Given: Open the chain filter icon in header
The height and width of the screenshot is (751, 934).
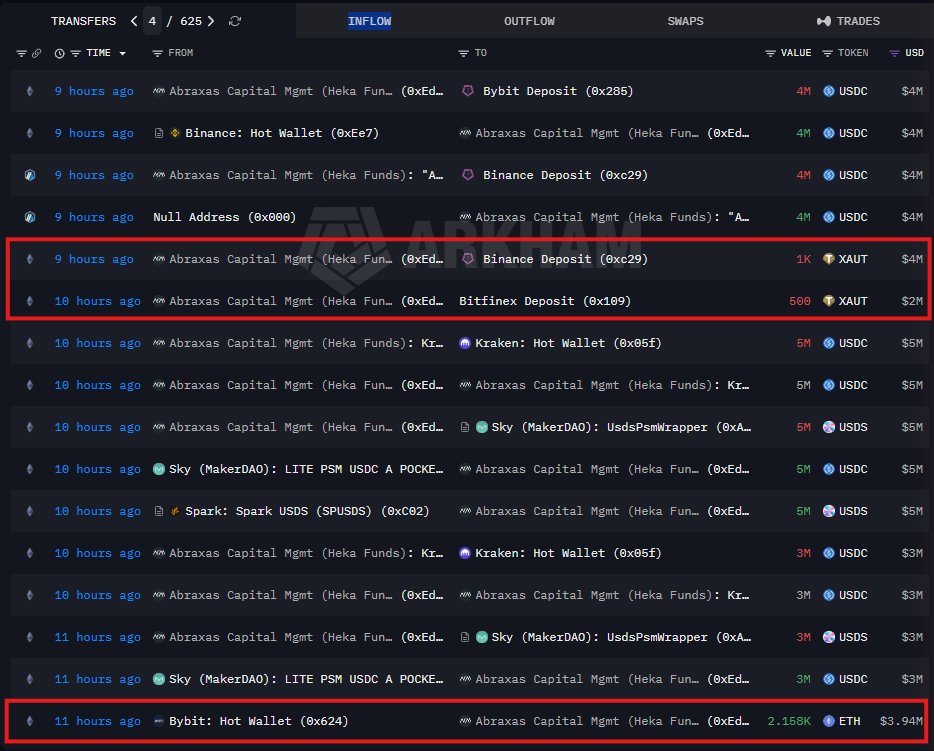Looking at the screenshot, I should (x=21, y=53).
